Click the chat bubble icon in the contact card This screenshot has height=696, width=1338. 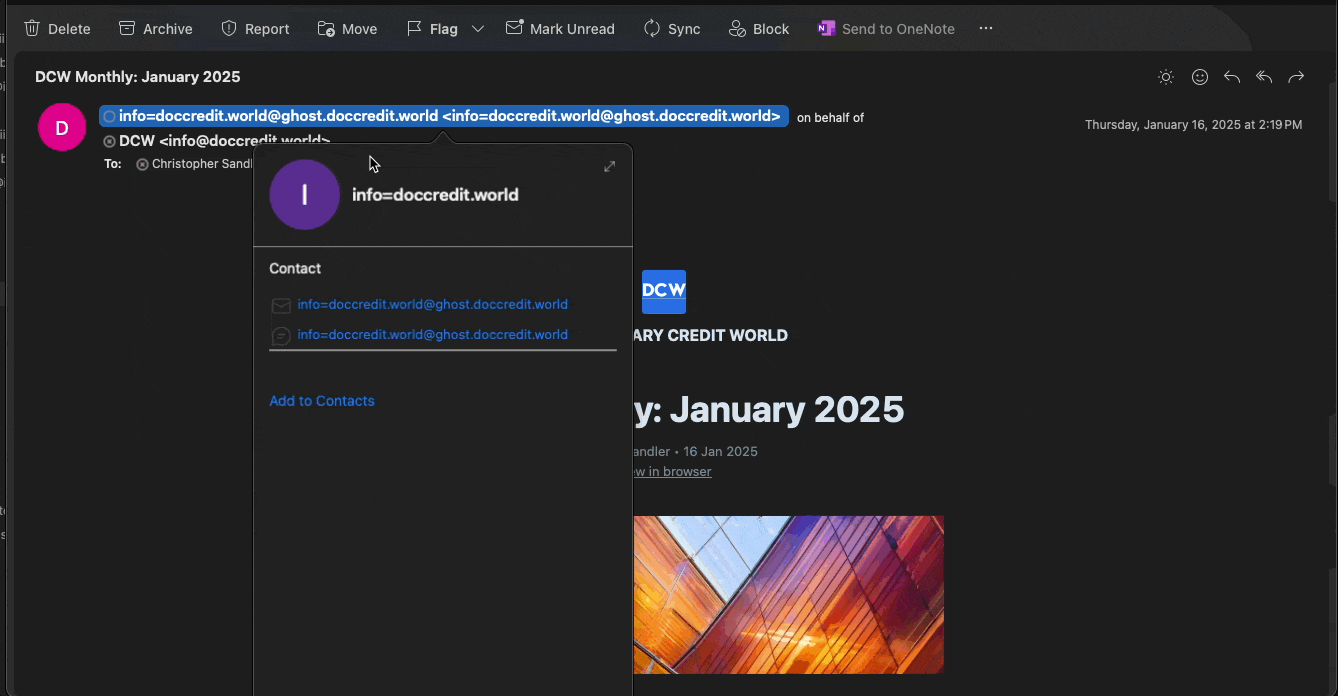point(281,336)
